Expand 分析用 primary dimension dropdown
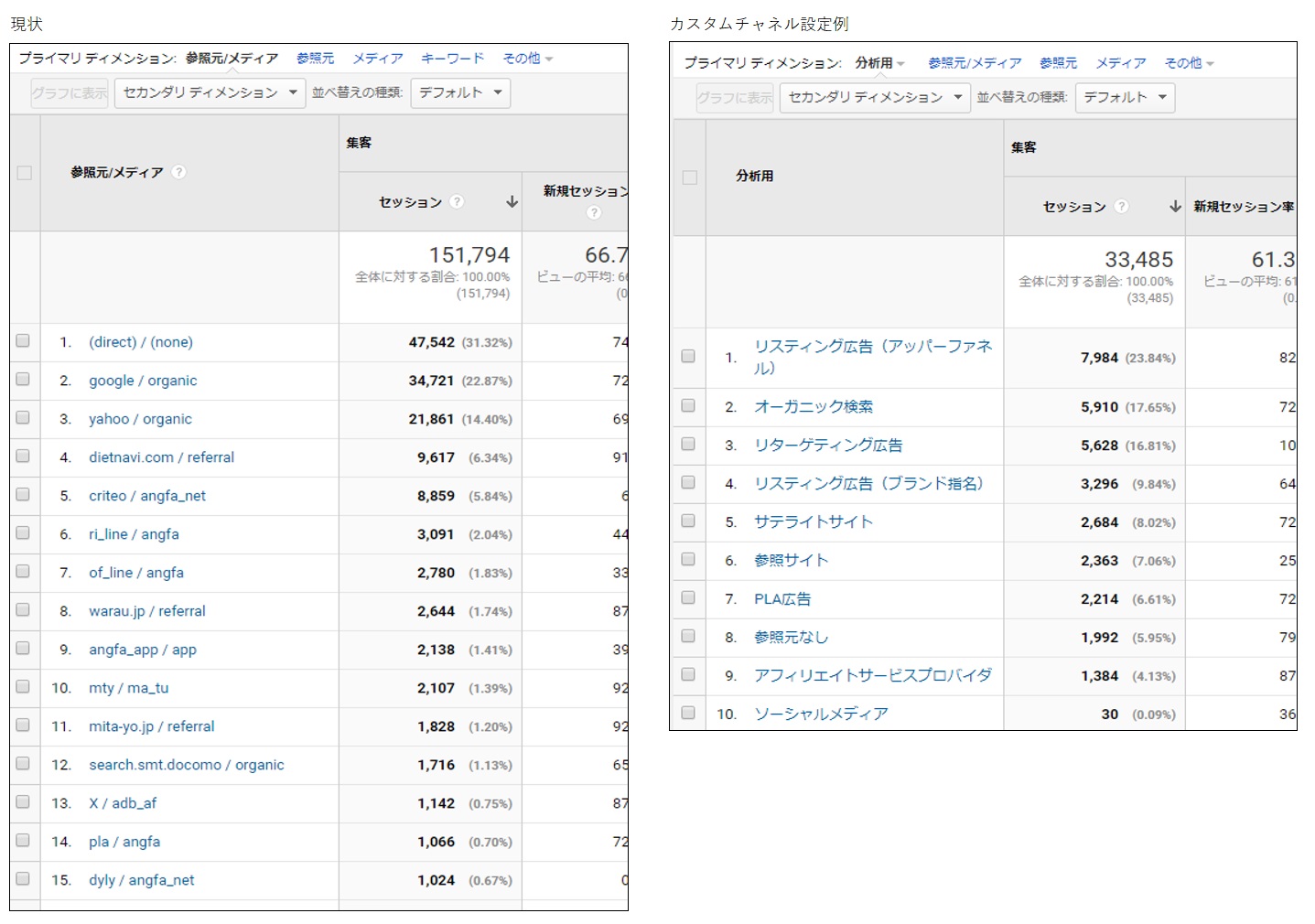 tap(879, 63)
